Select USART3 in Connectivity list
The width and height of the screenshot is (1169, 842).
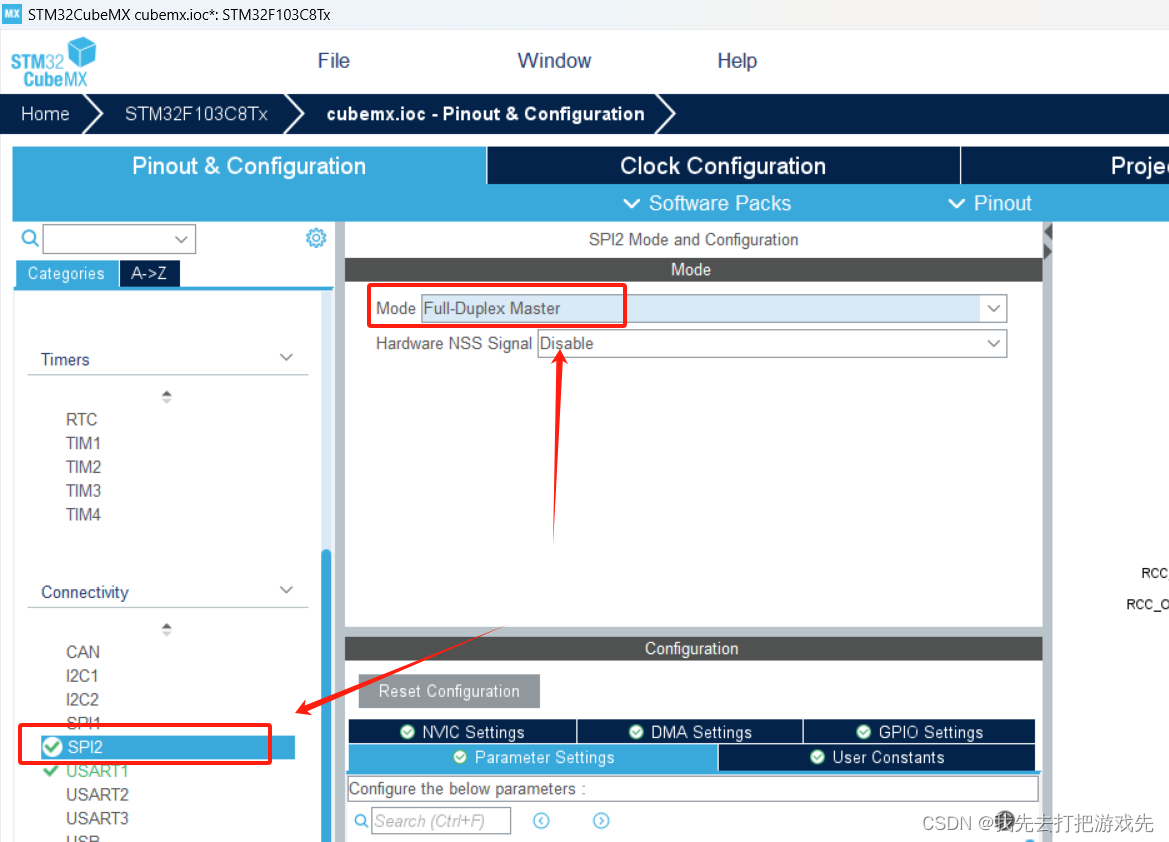[97, 818]
